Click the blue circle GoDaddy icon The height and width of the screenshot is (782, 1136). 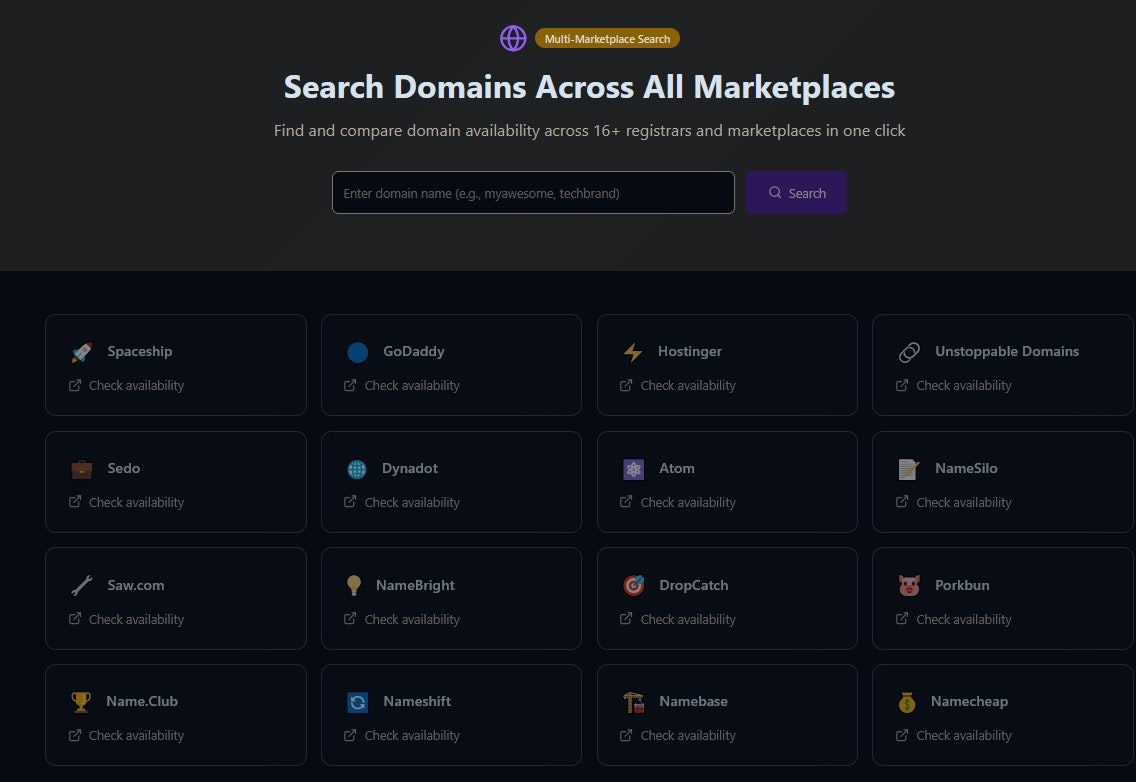click(357, 351)
